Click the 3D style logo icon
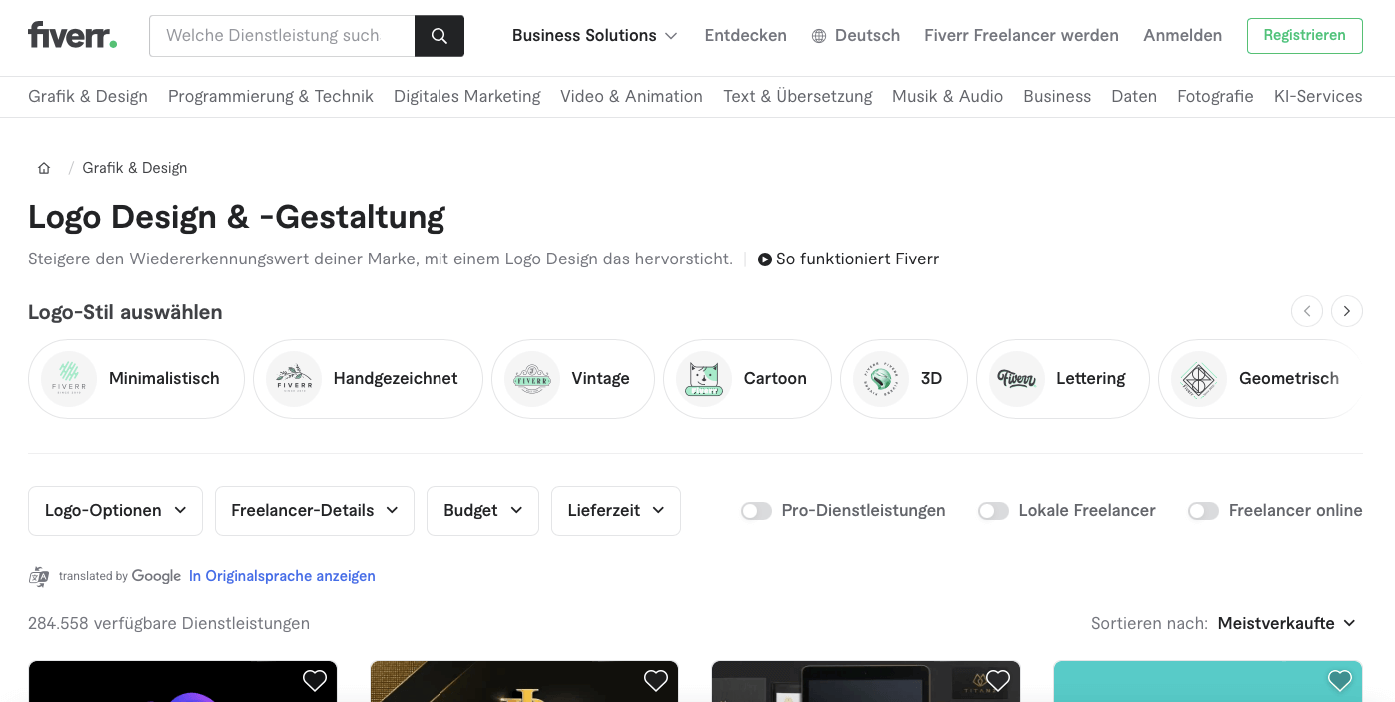This screenshot has width=1395, height=702. (x=881, y=379)
